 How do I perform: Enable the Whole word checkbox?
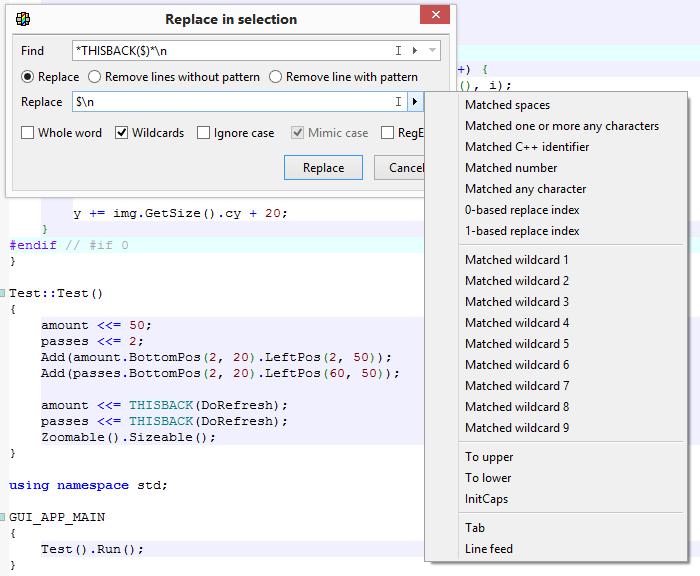[28, 133]
